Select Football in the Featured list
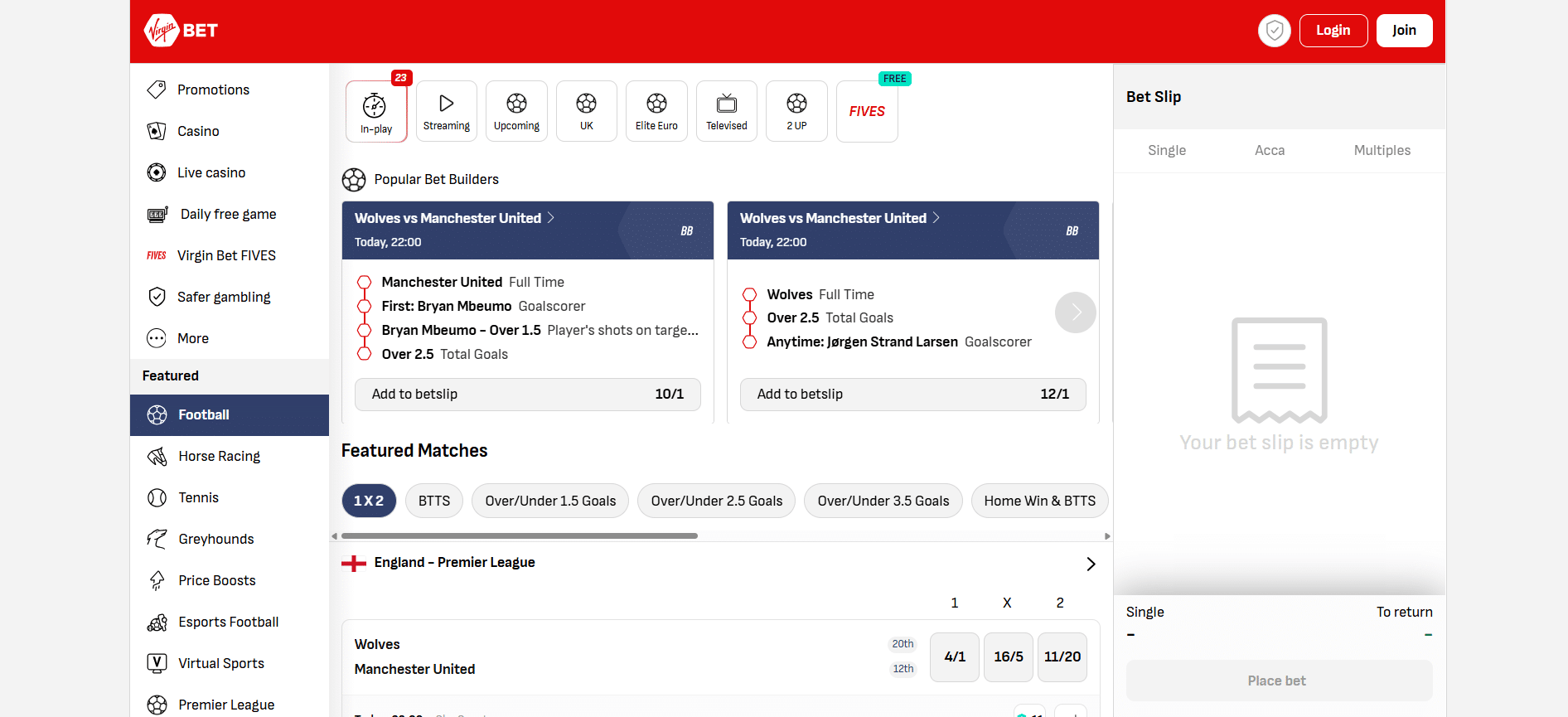Viewport: 1568px width, 717px height. click(x=230, y=415)
